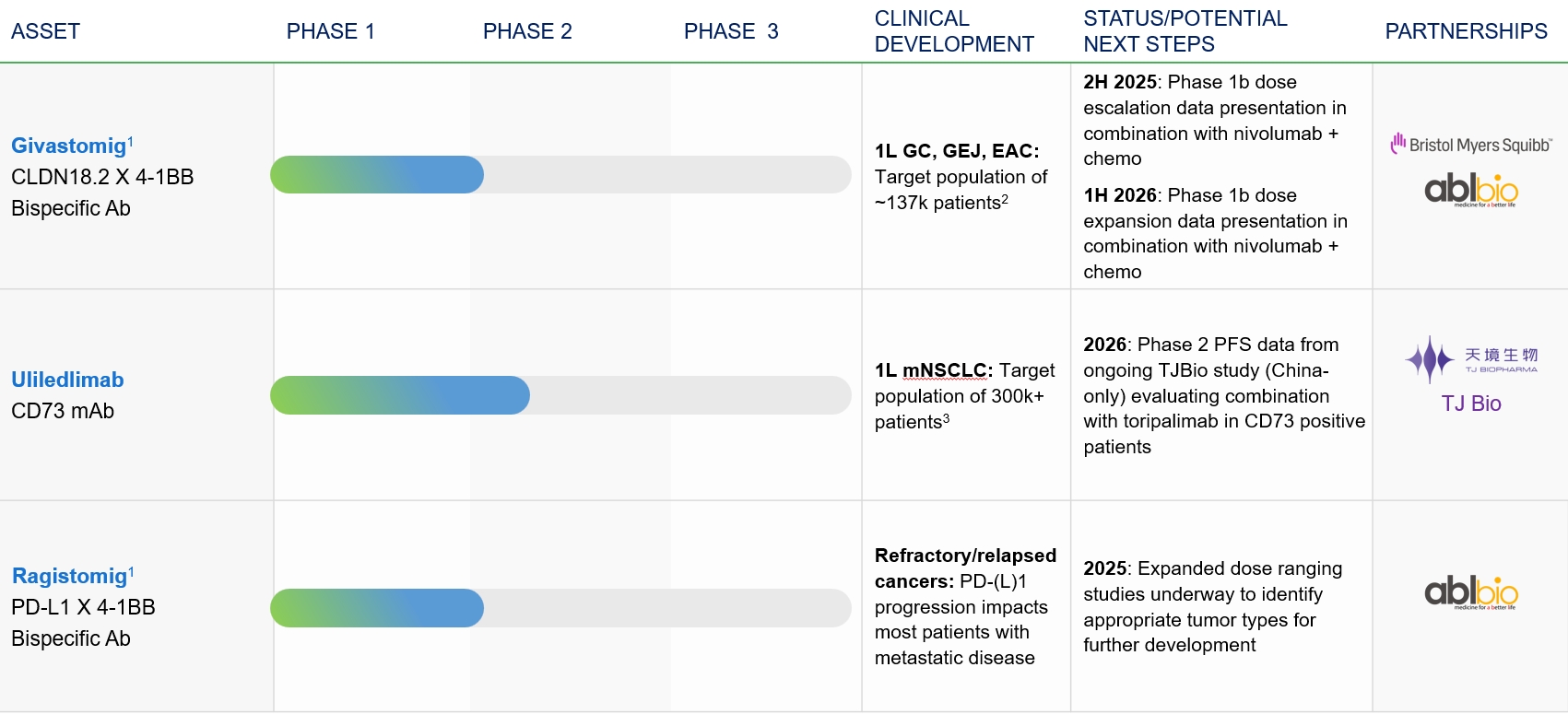Click the TJ Bio partner label
1568x714 pixels.
click(1471, 404)
